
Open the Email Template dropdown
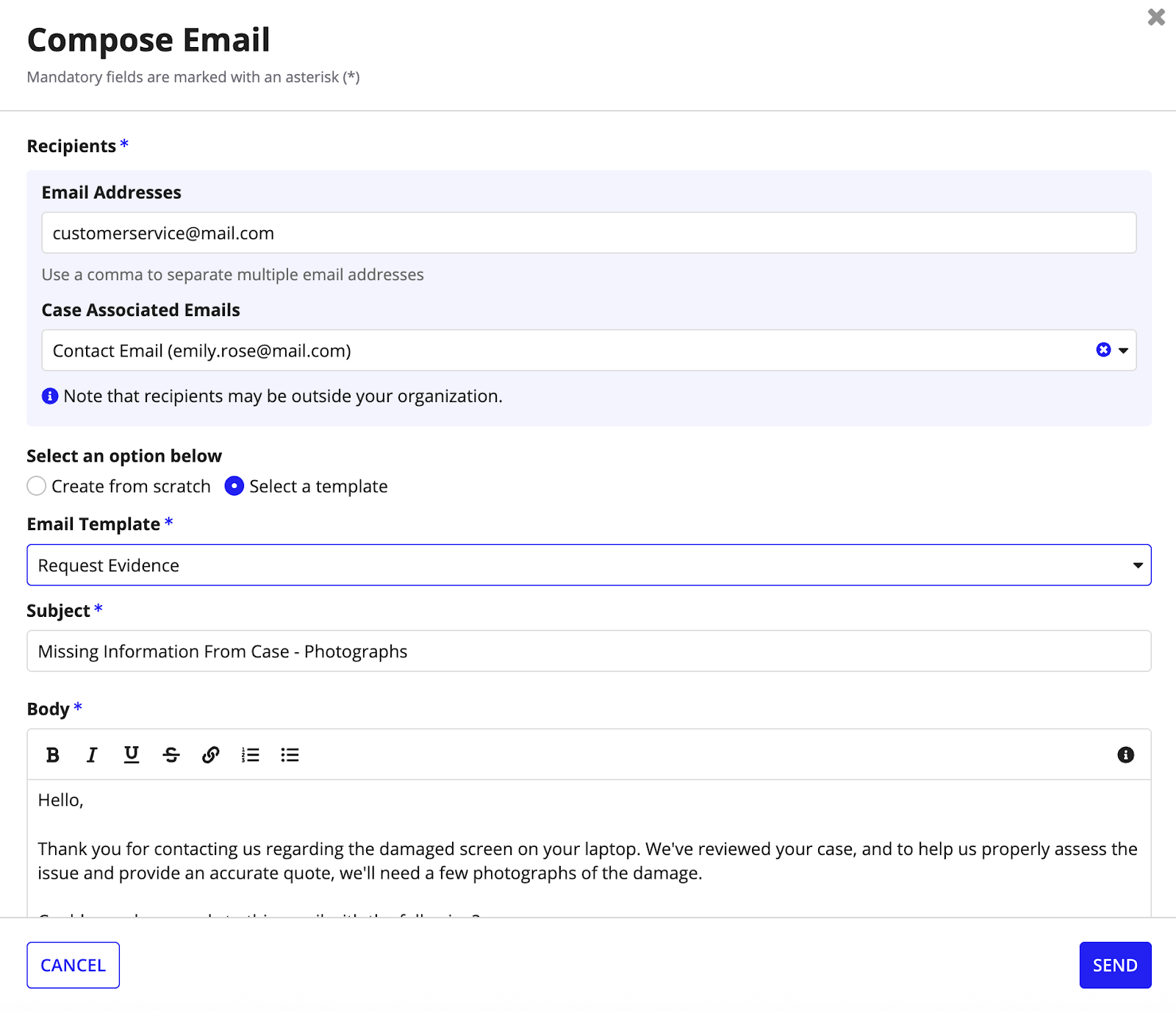(589, 565)
